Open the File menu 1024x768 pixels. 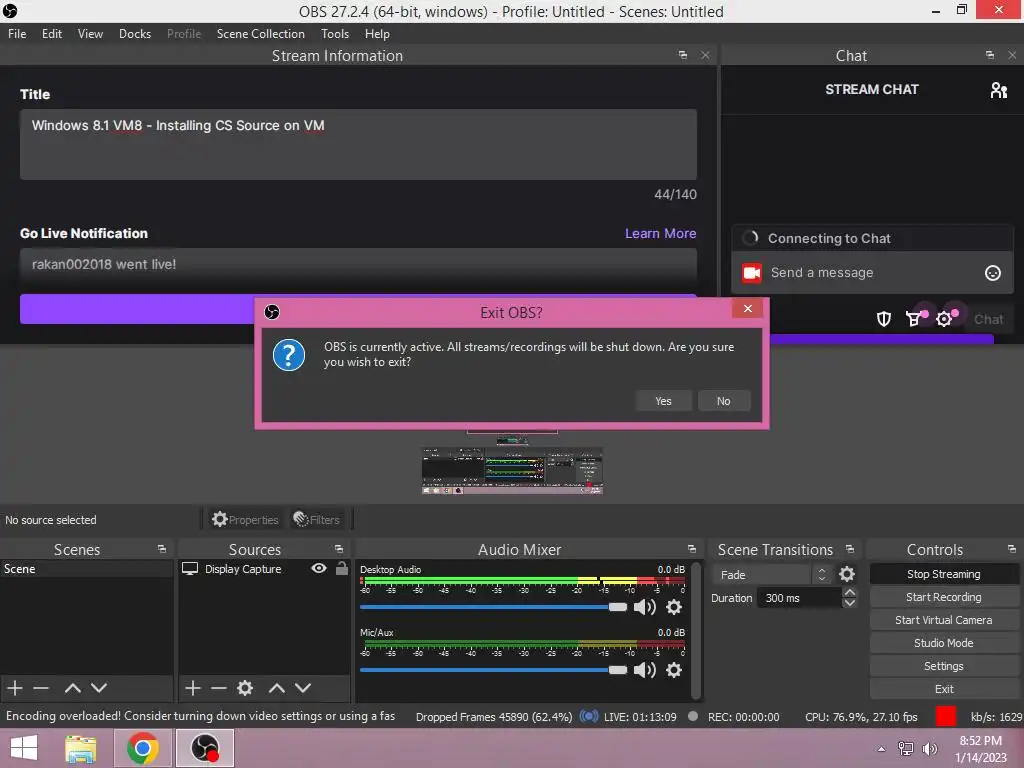(17, 34)
